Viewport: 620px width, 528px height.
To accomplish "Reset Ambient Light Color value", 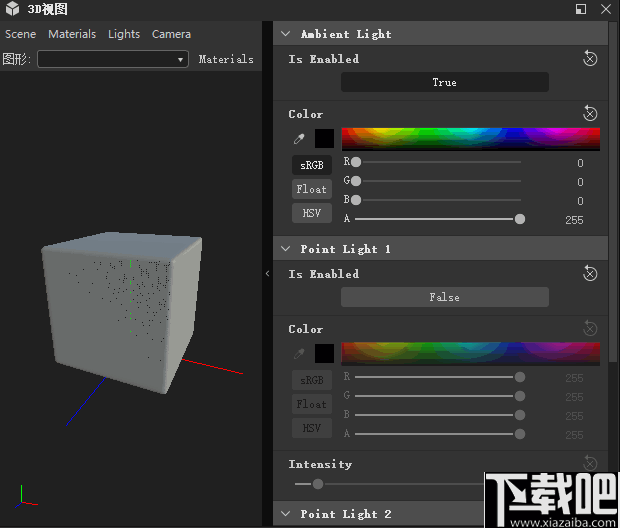I will tap(590, 114).
